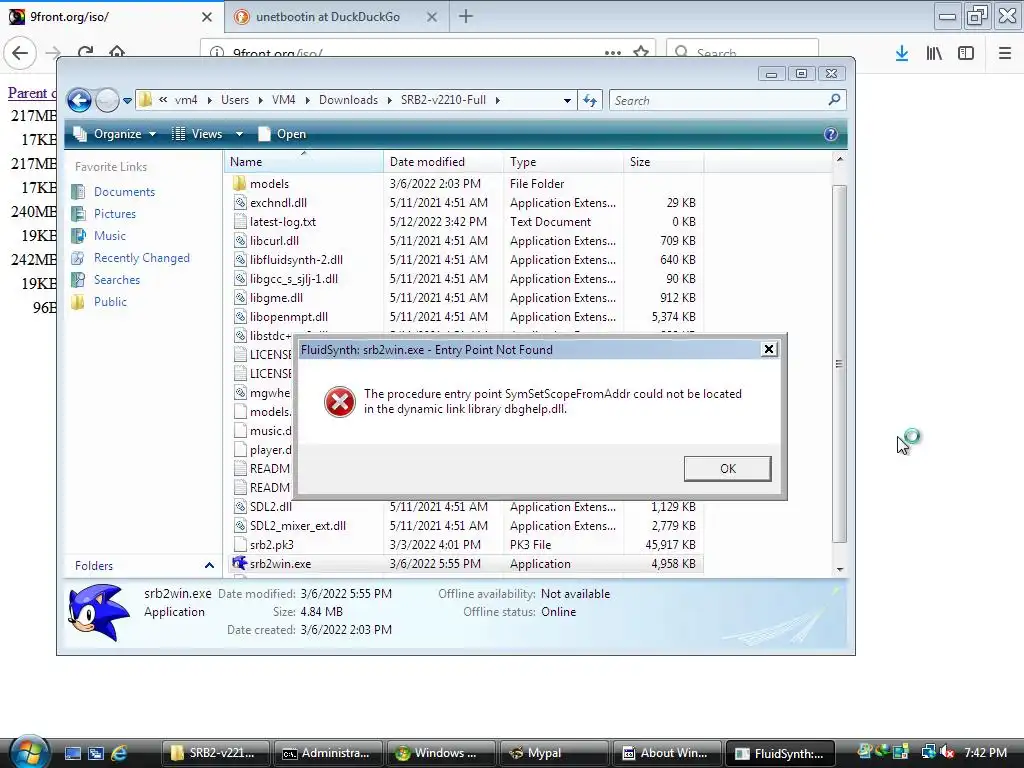This screenshot has width=1024, height=768.
Task: Select srb2.pk3 file
Action: pos(272,544)
